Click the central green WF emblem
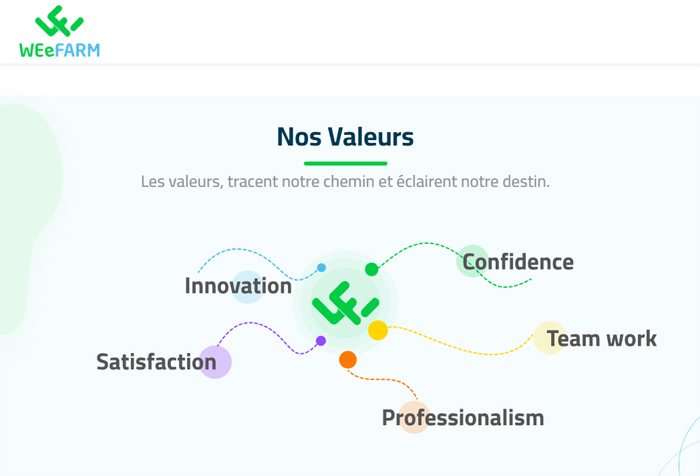700x476 pixels. (x=346, y=303)
